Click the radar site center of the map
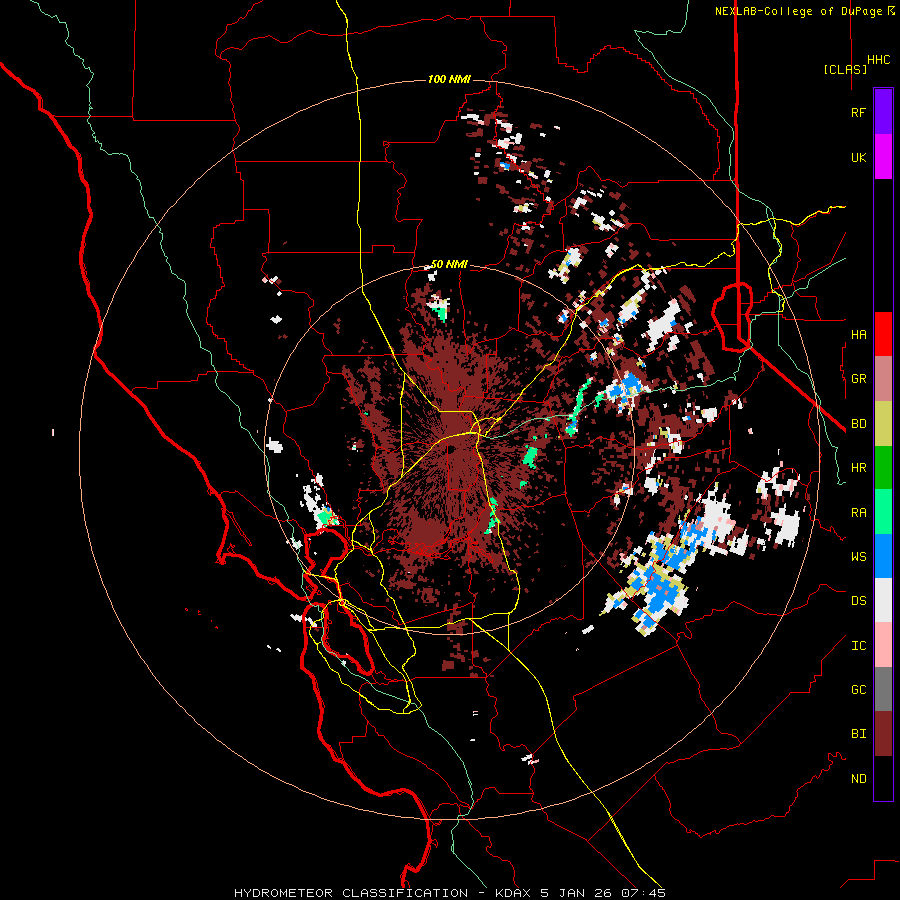This screenshot has width=900, height=900. coord(449,449)
